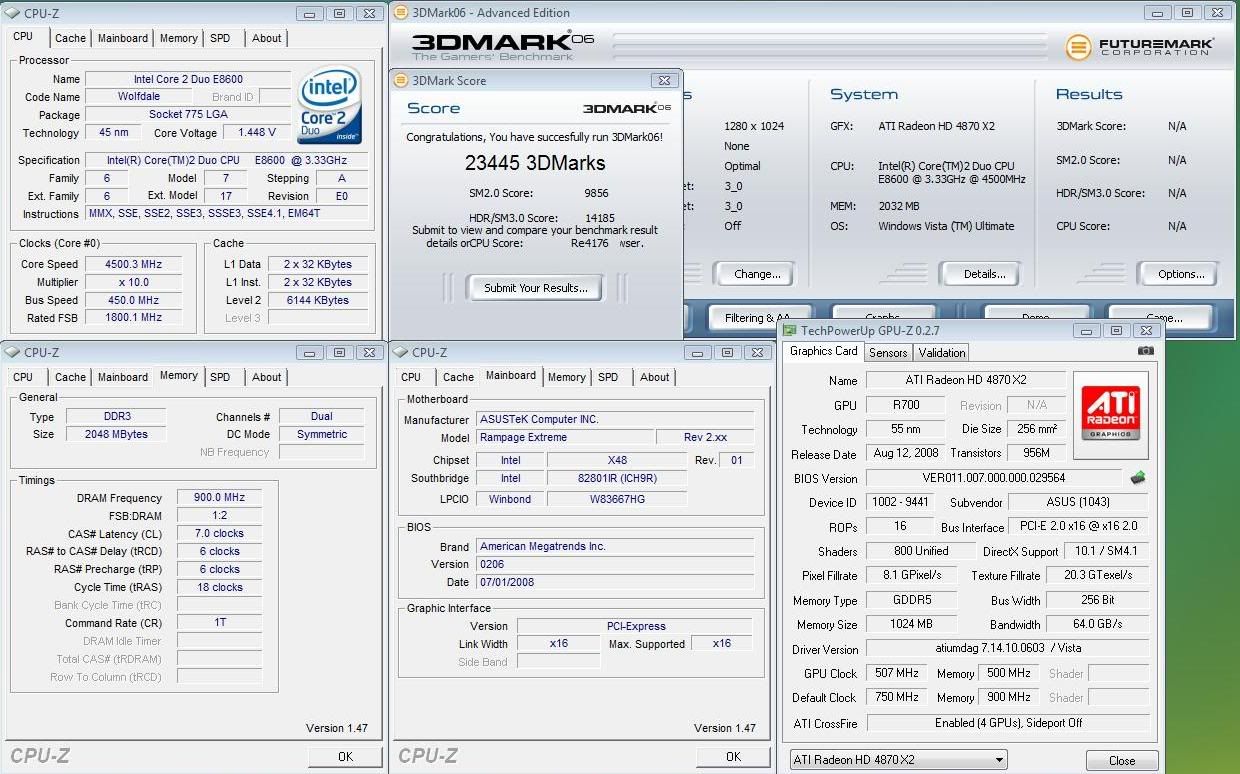1240x774 pixels.
Task: Click the GPU Clock 507 MHz field
Action: click(896, 674)
